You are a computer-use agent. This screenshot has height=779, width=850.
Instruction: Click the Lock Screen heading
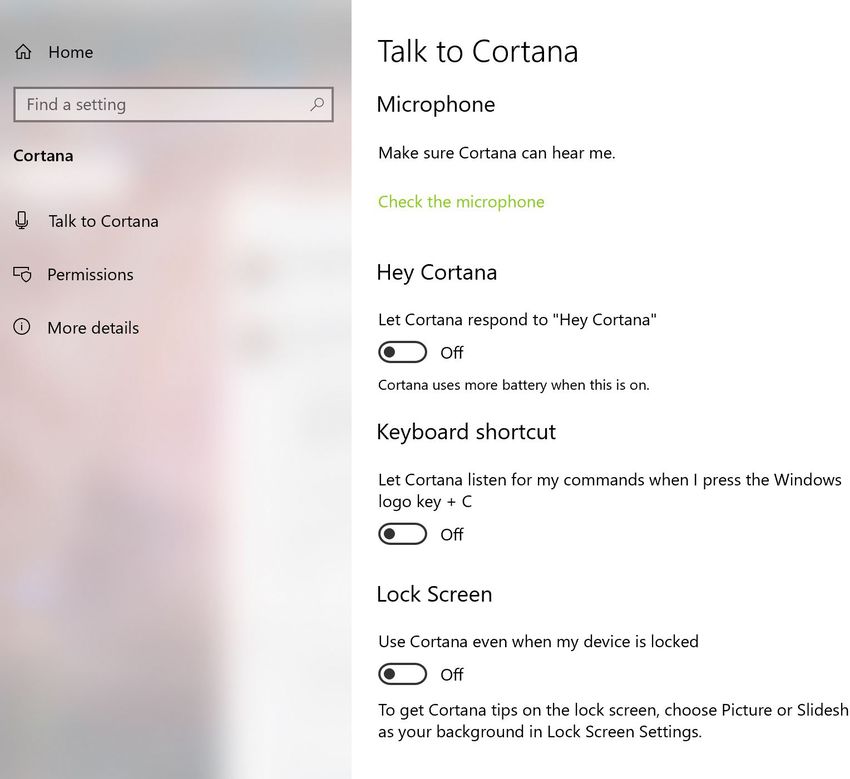click(434, 594)
